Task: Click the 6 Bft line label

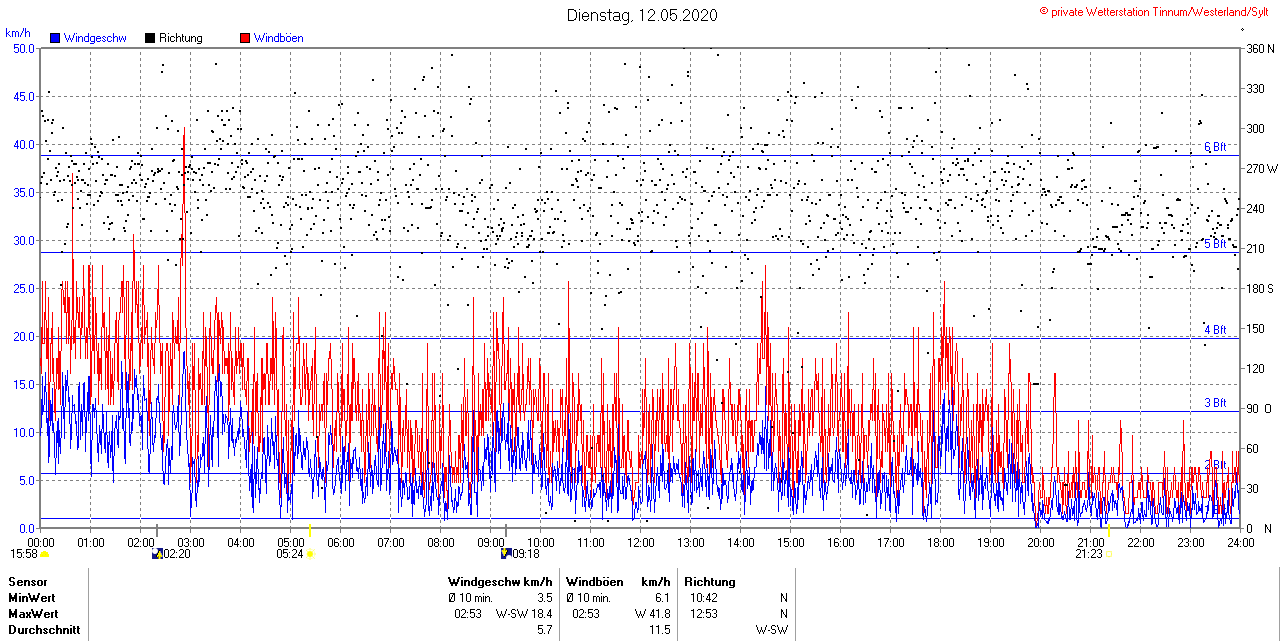Action: (1215, 147)
